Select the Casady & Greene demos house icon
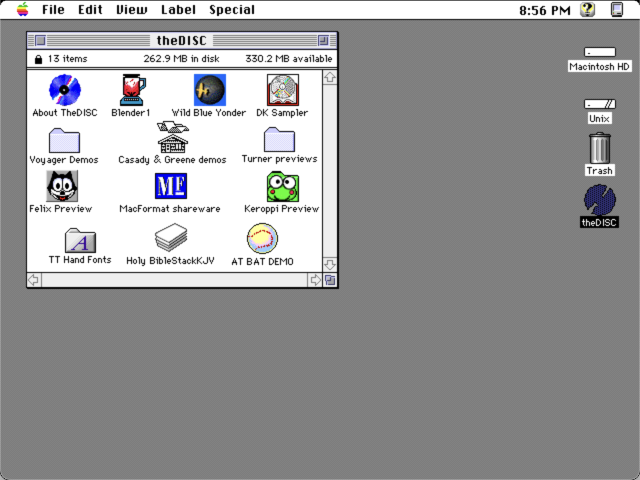 pyautogui.click(x=173, y=137)
